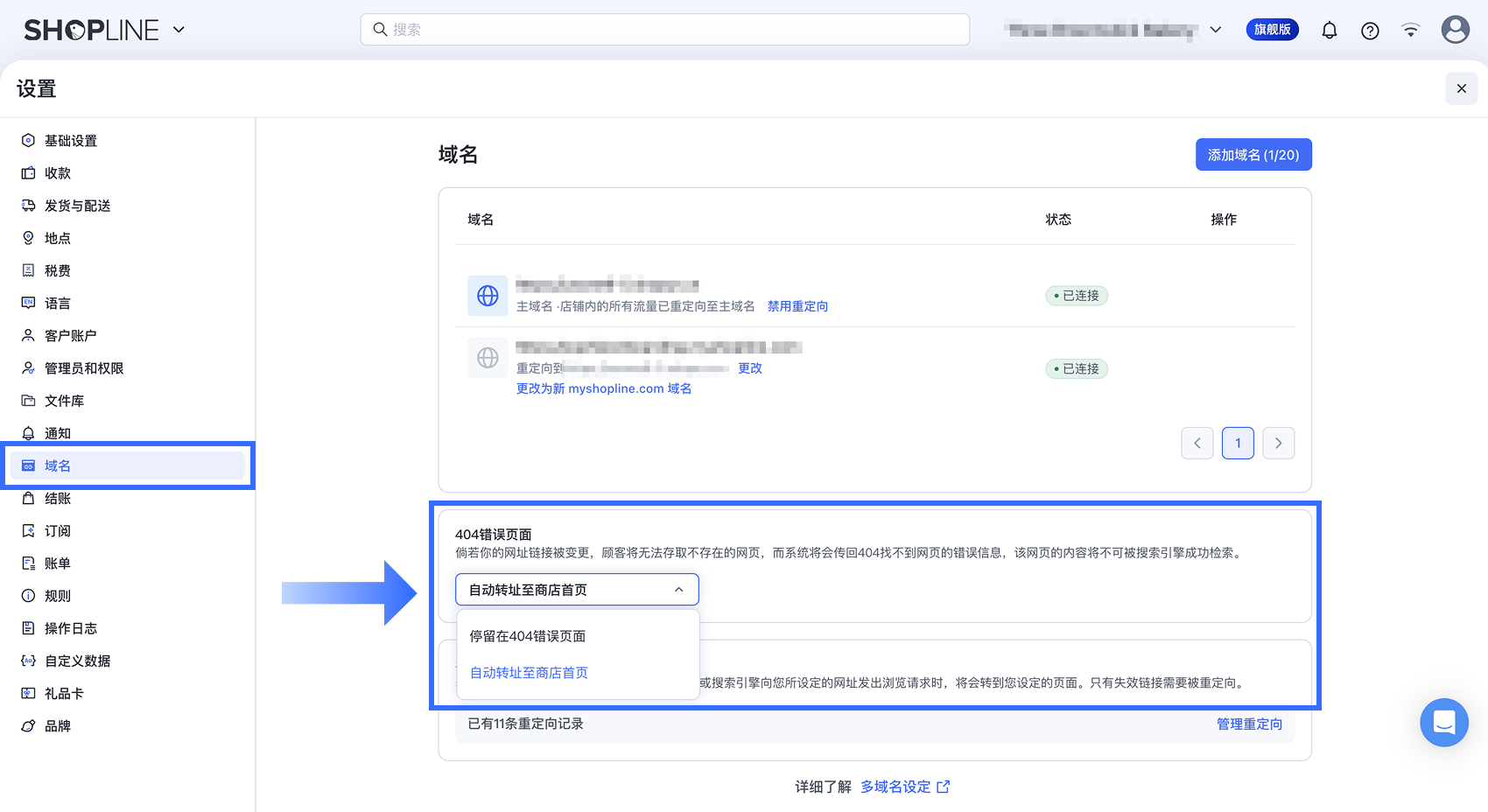Go to next page of domains
This screenshot has width=1488, height=812.
(1278, 443)
